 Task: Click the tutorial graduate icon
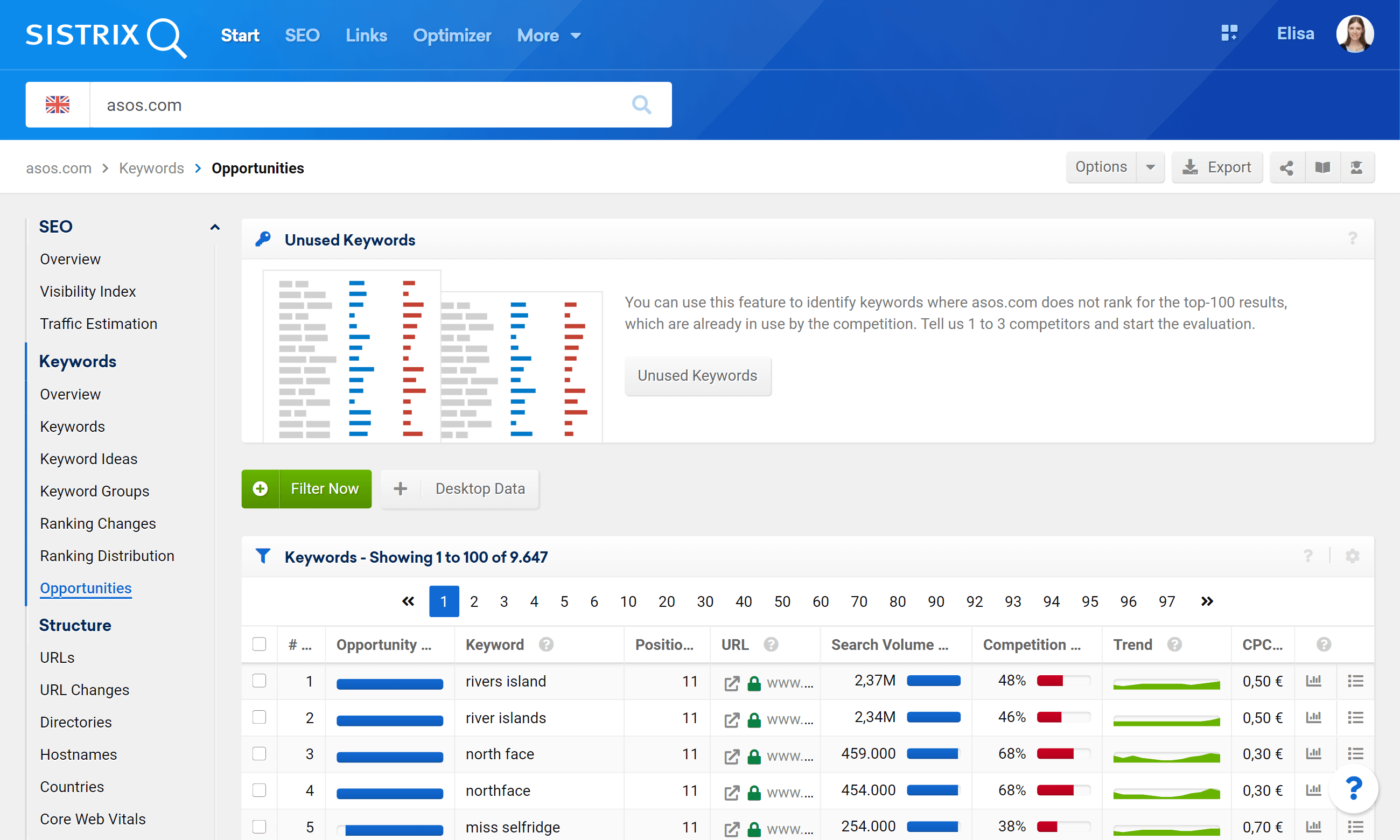click(x=1357, y=167)
